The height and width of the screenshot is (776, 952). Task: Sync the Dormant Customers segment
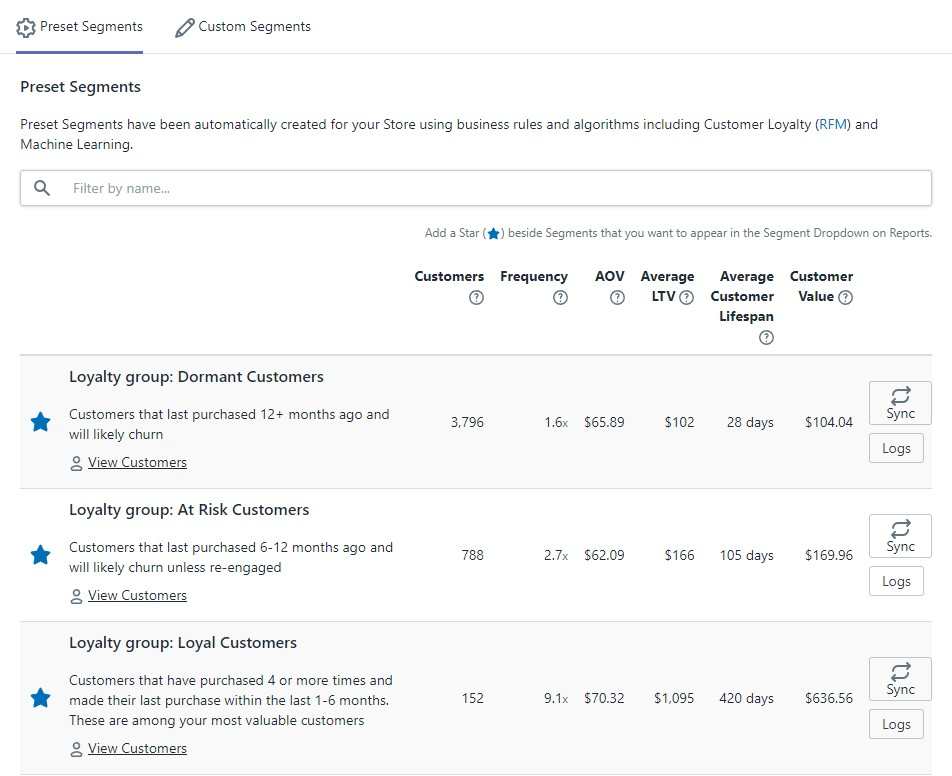click(900, 403)
